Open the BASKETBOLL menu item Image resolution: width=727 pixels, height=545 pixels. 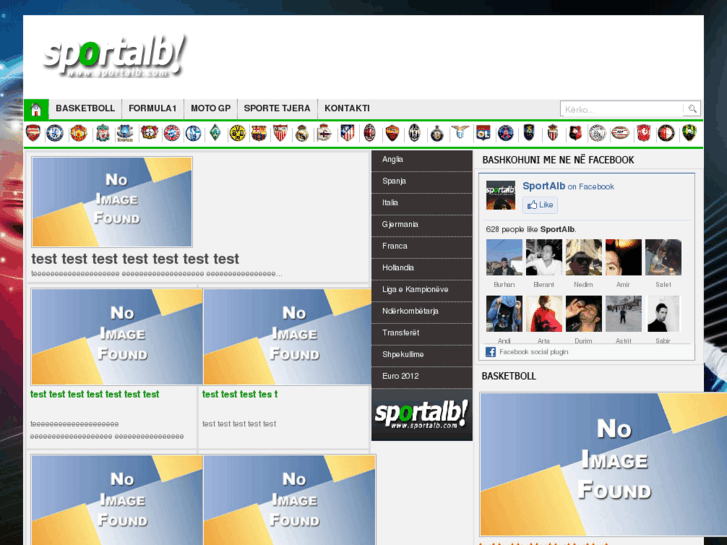tap(85, 109)
